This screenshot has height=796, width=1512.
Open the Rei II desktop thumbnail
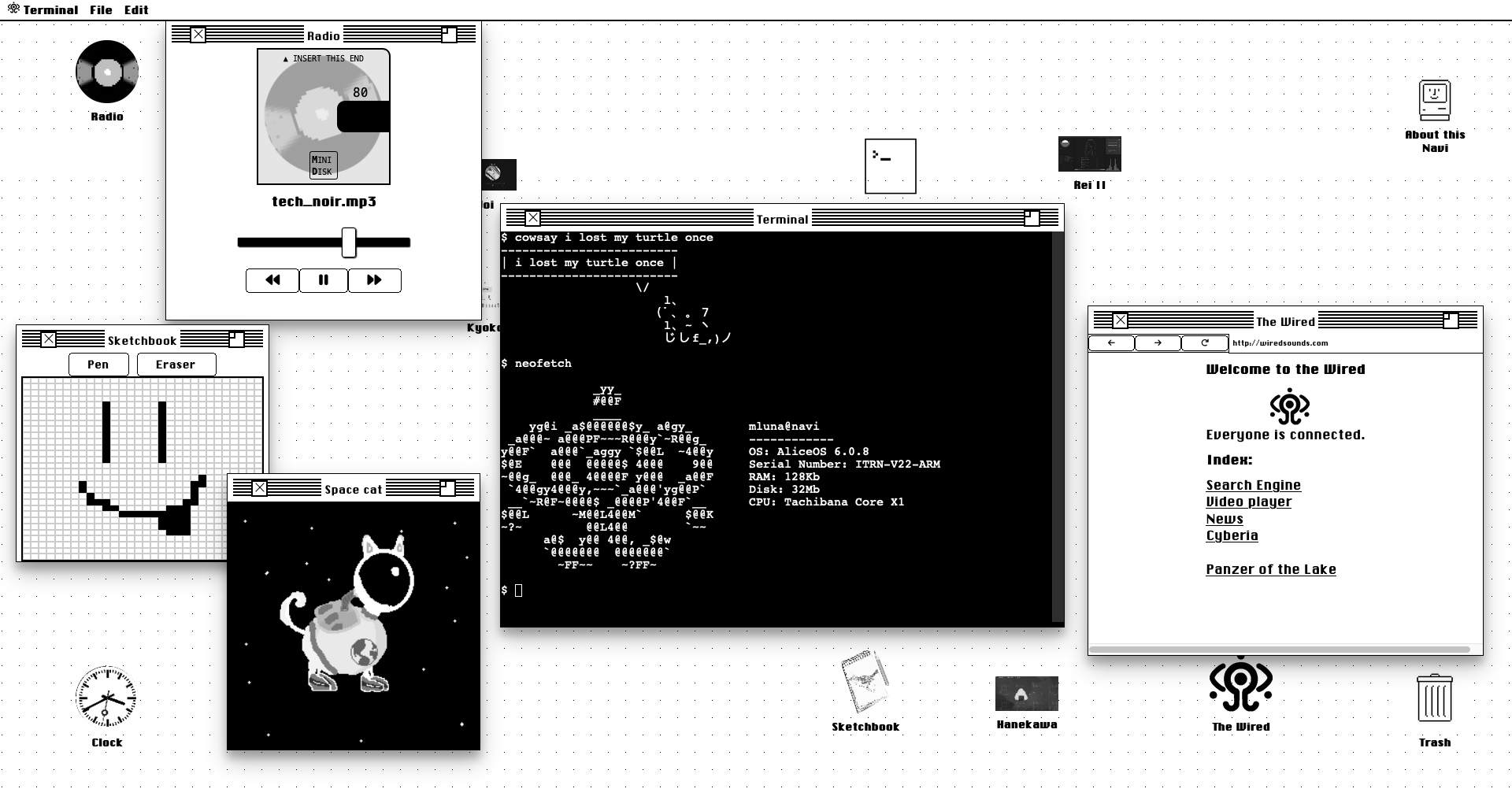coord(1090,154)
